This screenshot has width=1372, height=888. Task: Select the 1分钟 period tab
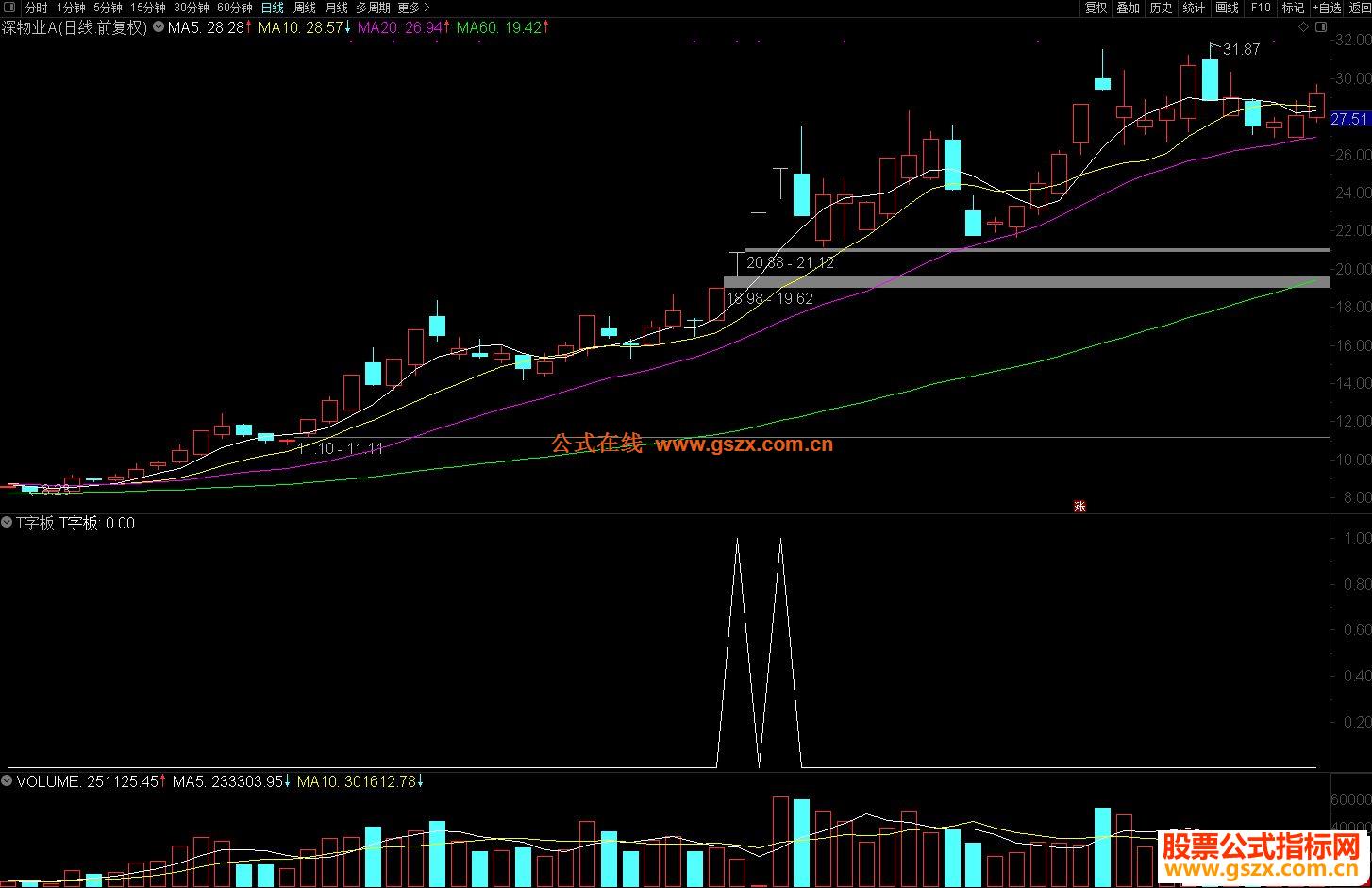coord(71,8)
